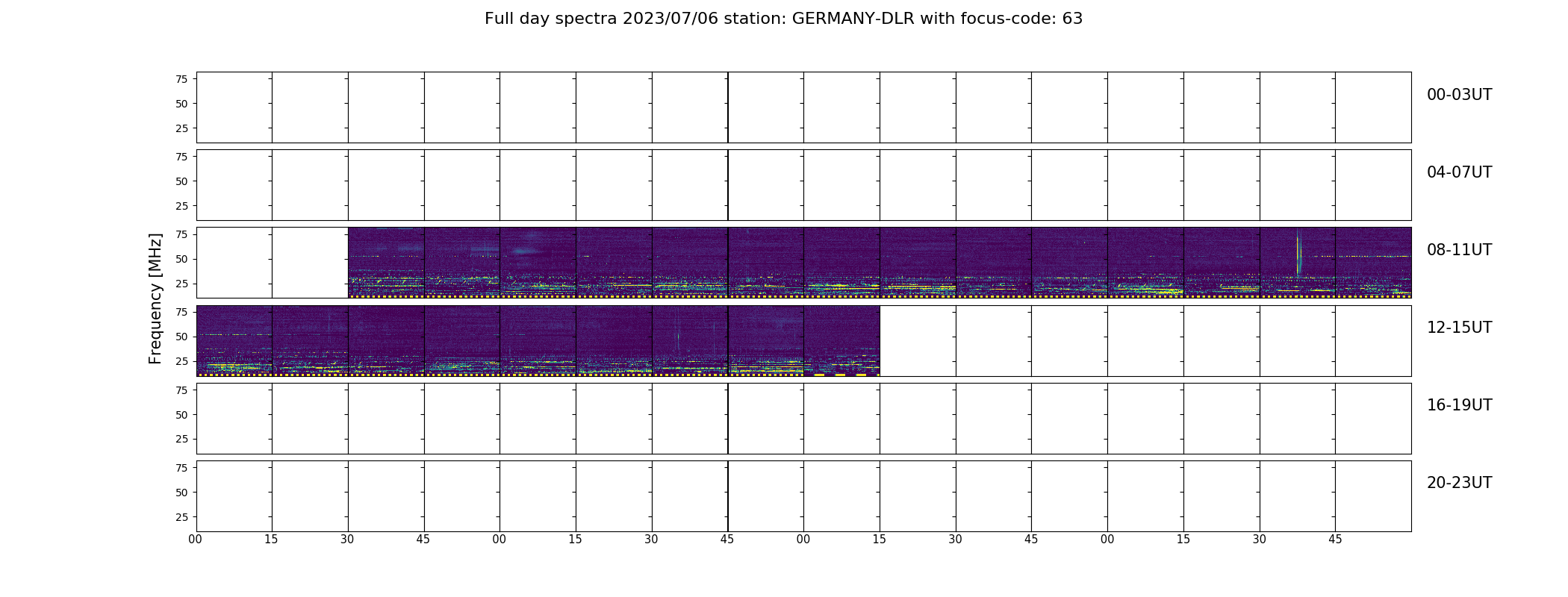Click the "08-11UT" row label
Screen dimensions: 1568x597
pyautogui.click(x=1459, y=250)
